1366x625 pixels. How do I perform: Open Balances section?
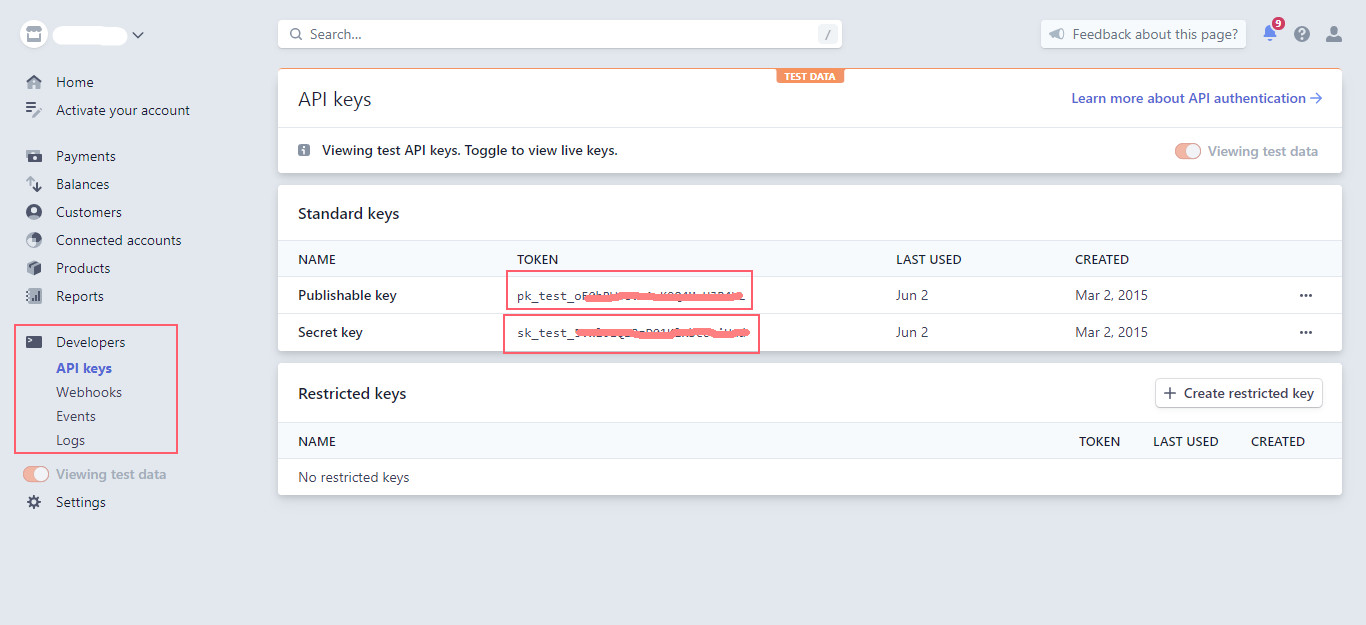click(83, 184)
